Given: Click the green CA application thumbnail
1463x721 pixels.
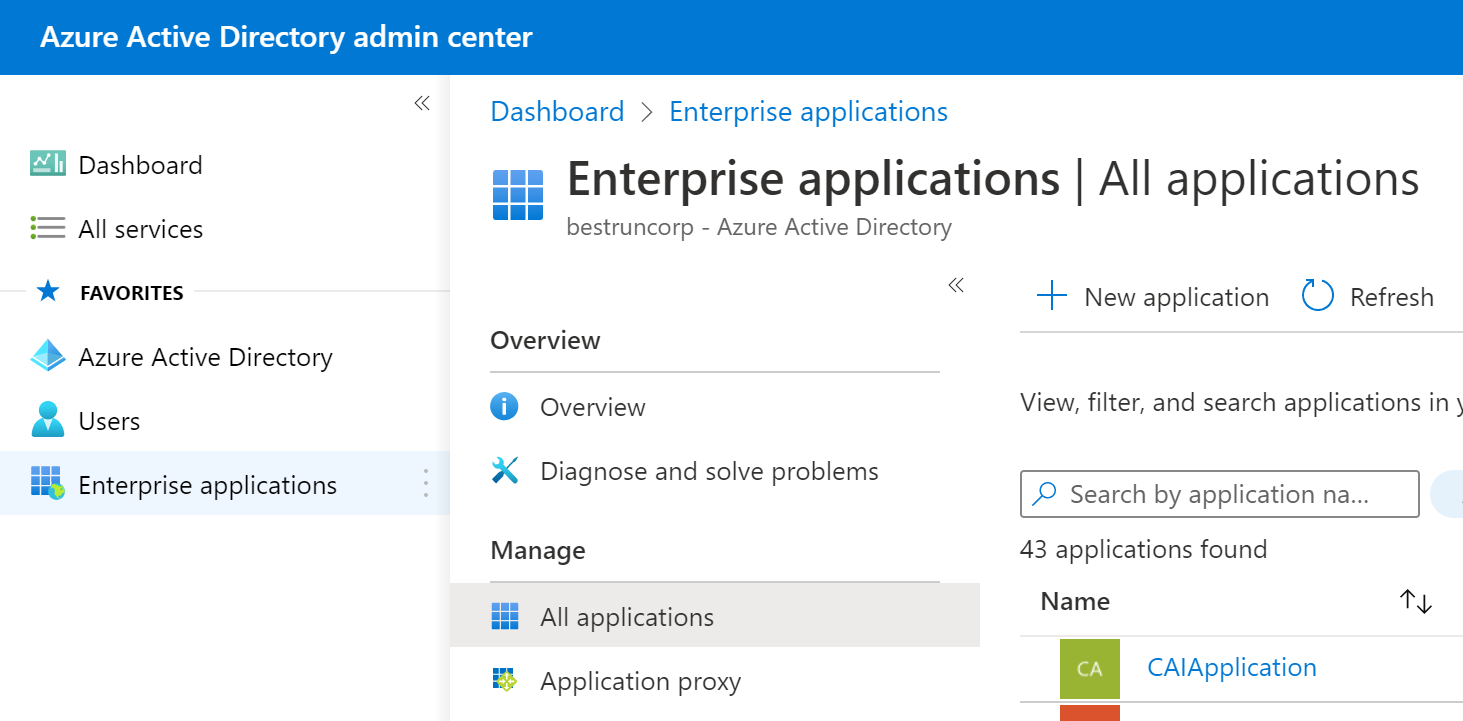Looking at the screenshot, I should (1089, 668).
